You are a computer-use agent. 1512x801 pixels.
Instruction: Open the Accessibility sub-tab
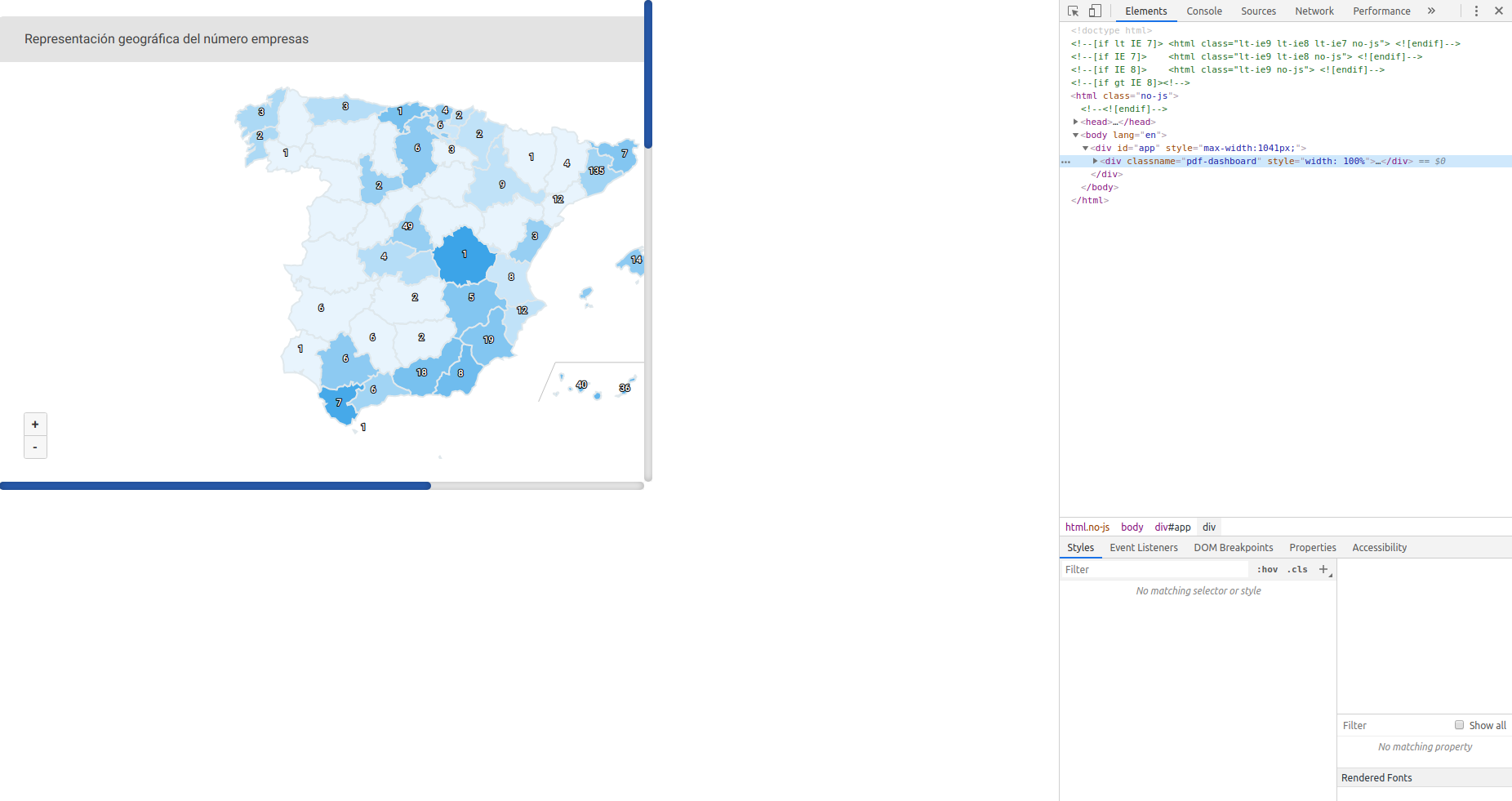coord(1379,548)
